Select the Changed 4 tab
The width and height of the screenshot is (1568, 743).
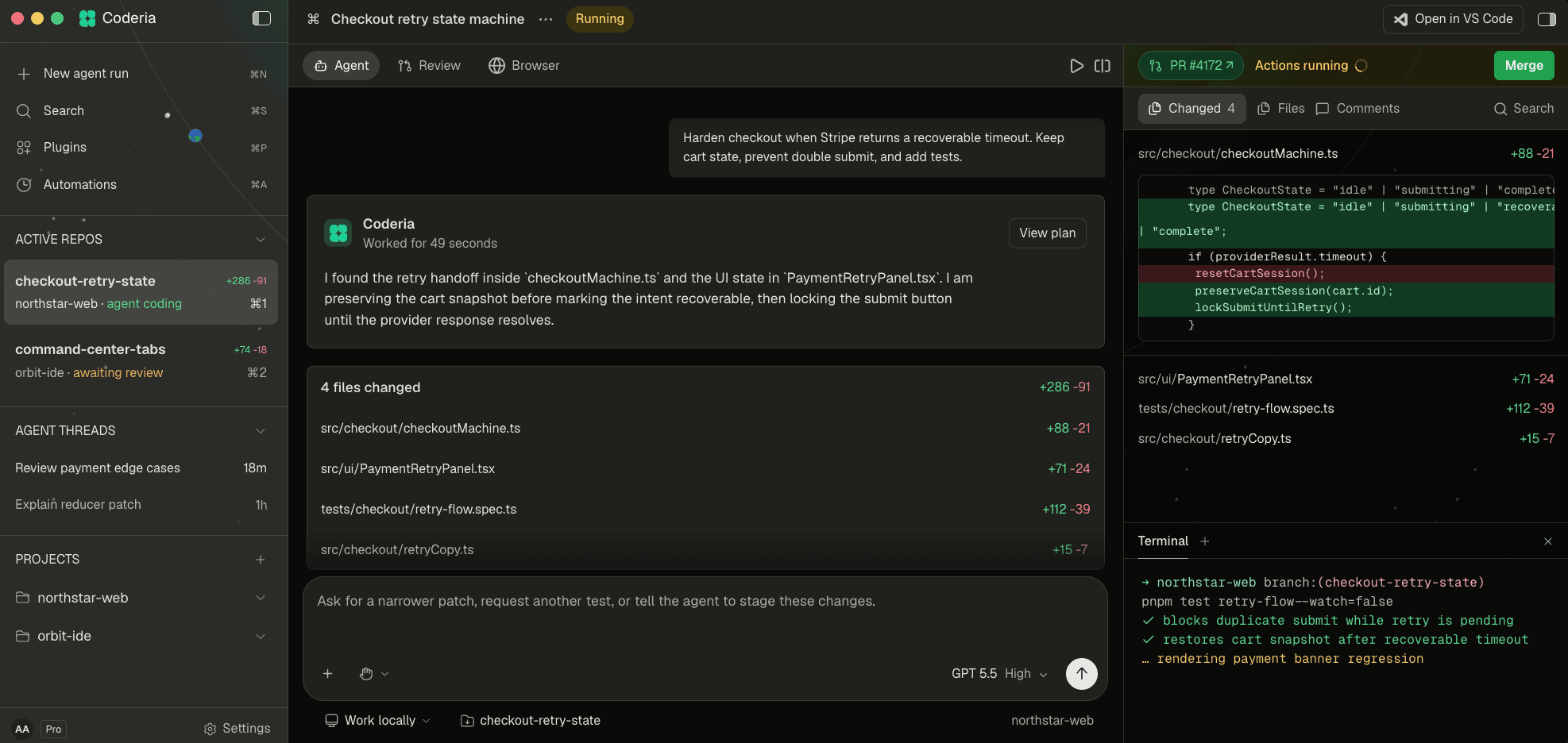(1191, 109)
